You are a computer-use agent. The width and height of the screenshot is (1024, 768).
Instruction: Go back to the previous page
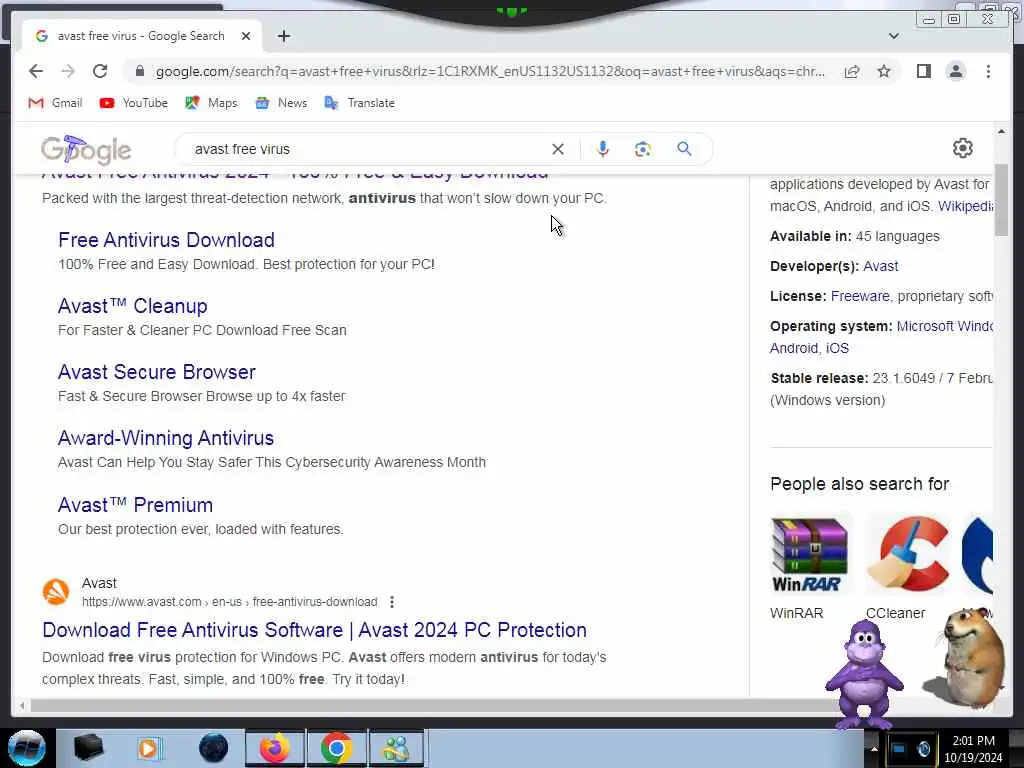pyautogui.click(x=36, y=71)
